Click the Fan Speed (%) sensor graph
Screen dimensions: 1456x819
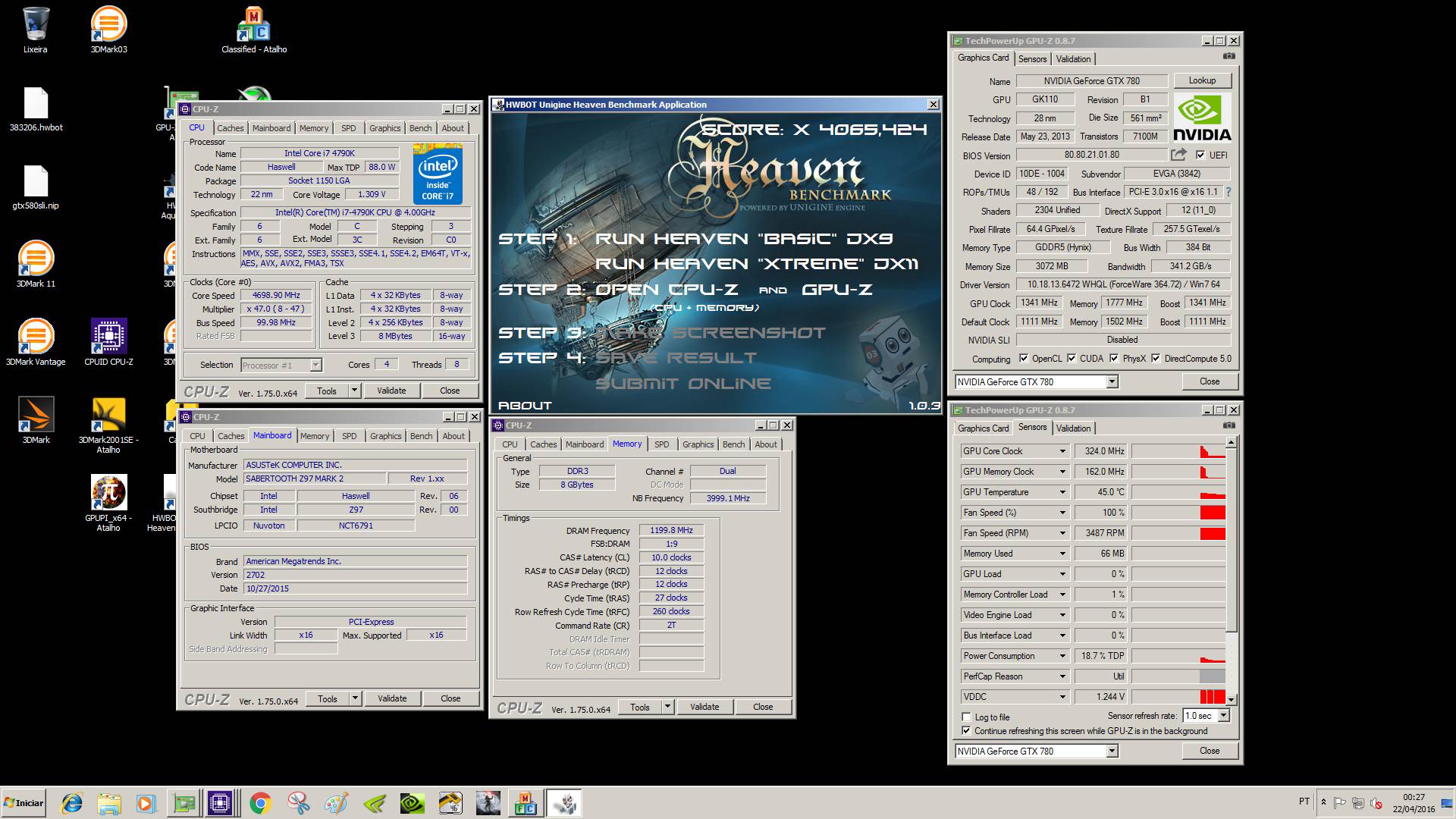1178,513
